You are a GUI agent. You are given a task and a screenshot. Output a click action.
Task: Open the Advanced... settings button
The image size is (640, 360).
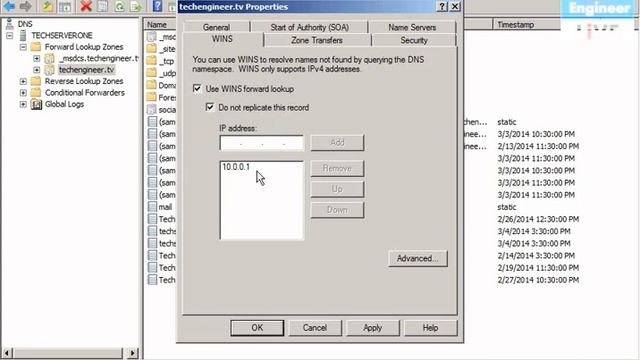click(418, 258)
